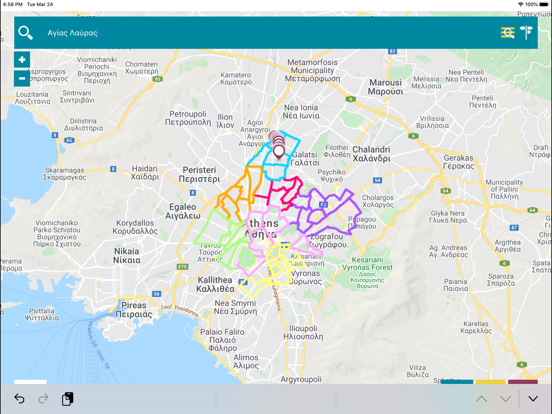Click the Skaramagas Σκαραμαγκάς map label
Screen dimensions: 552x414
click(x=64, y=174)
